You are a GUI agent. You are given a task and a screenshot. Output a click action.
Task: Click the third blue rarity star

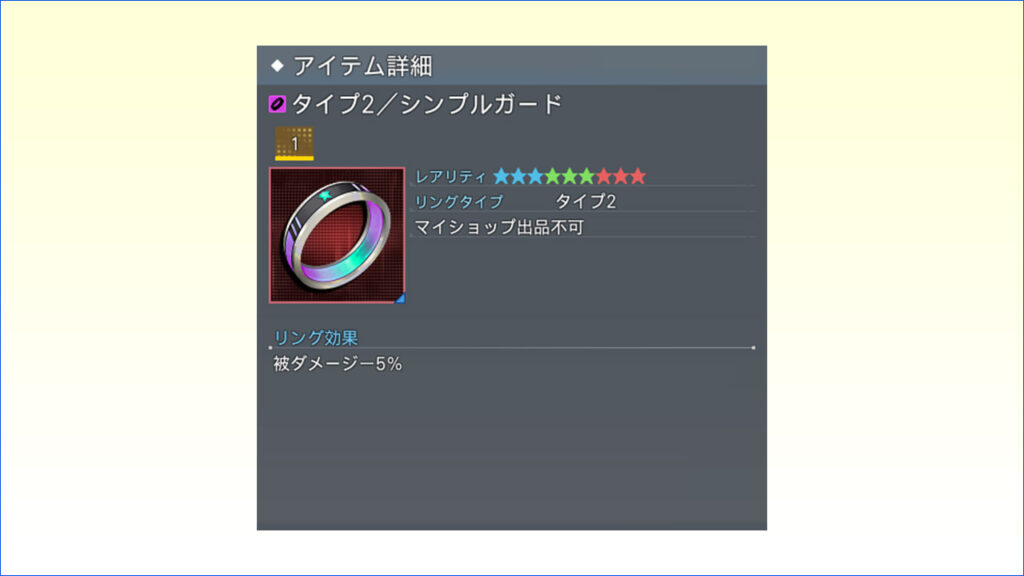click(536, 176)
